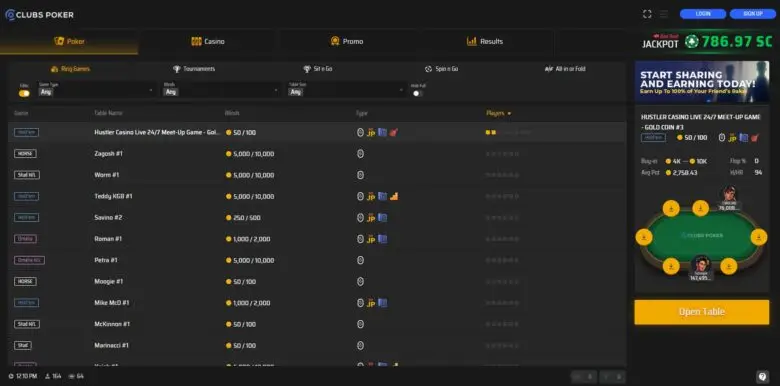This screenshot has width=780, height=386.
Task: Select the Teddy KGB #1 table name
Action: [113, 196]
